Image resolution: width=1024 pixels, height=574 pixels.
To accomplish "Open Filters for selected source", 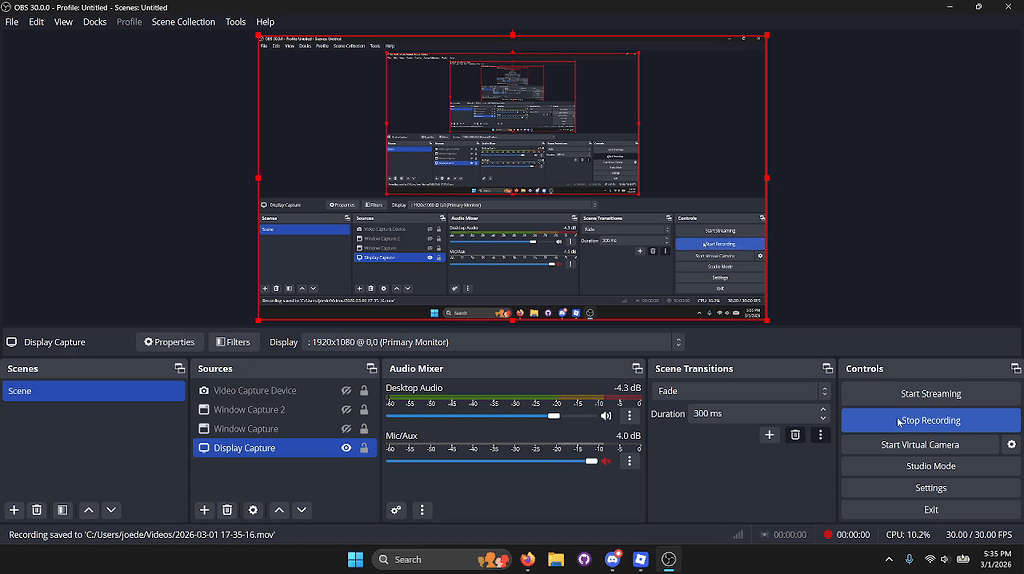I will pos(233,342).
